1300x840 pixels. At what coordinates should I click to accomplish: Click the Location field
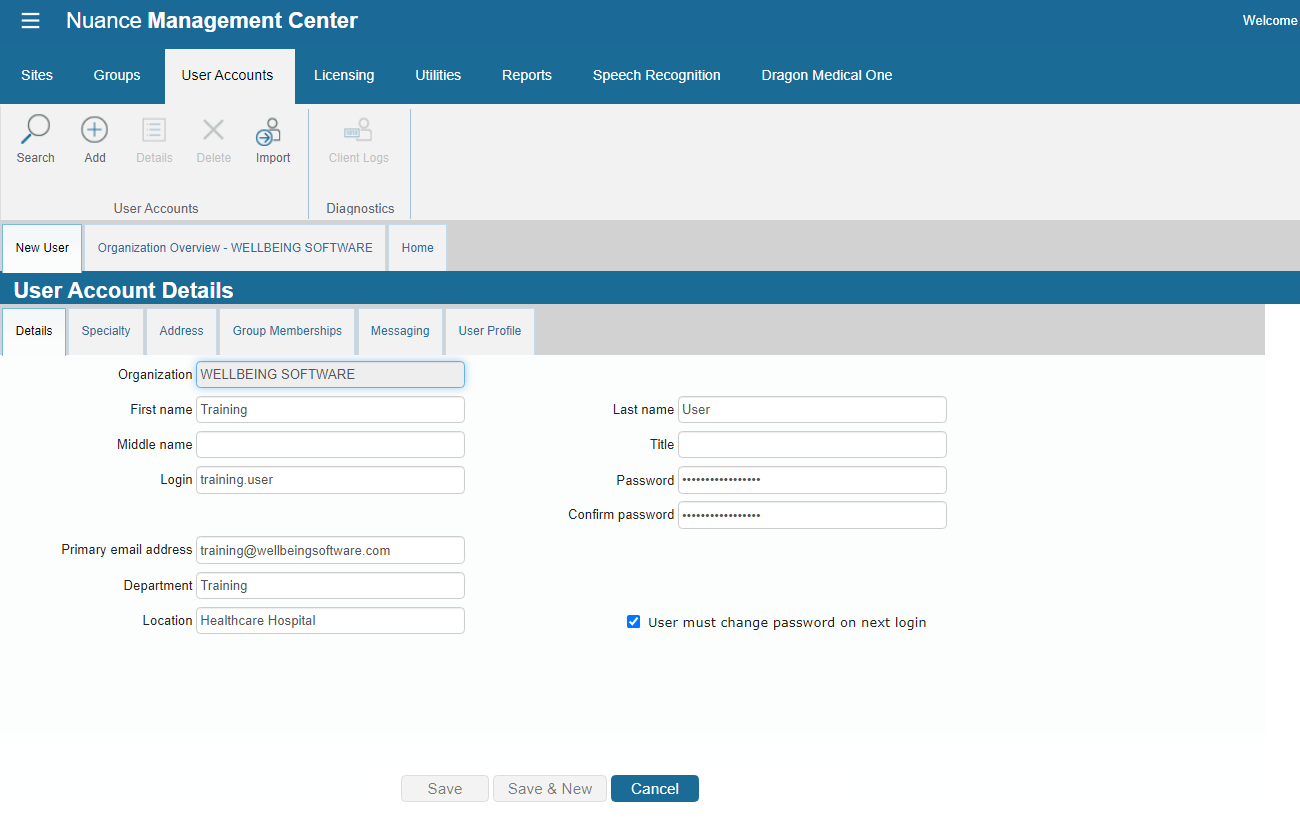click(330, 620)
